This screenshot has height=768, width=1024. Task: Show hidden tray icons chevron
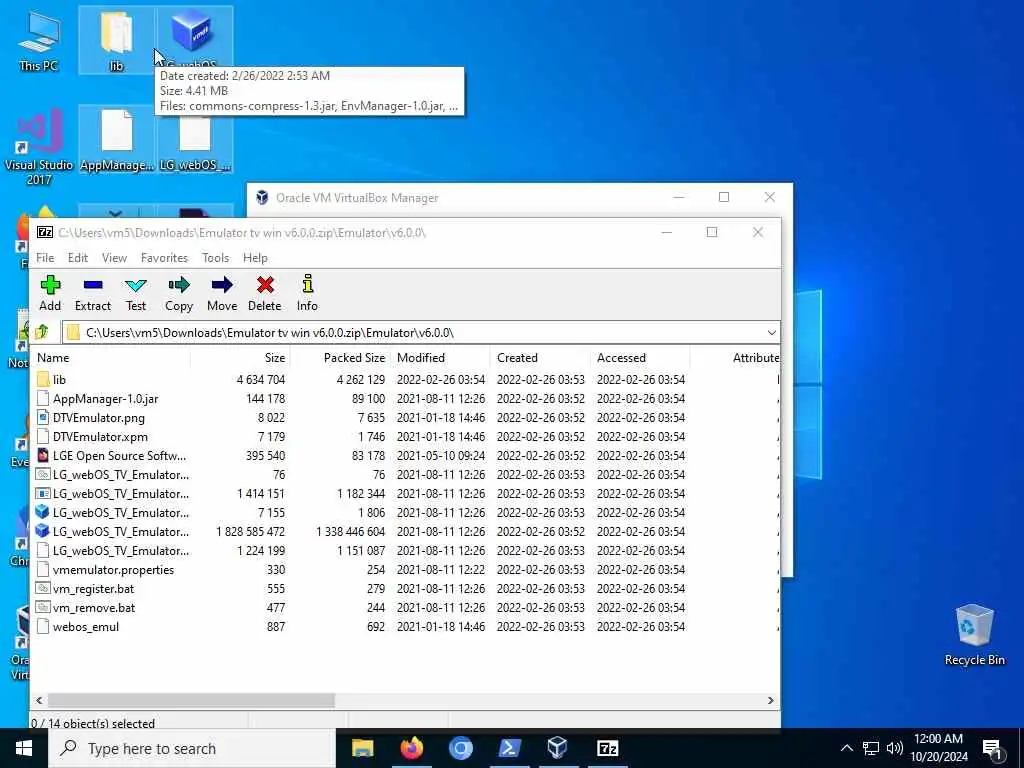[x=846, y=748]
